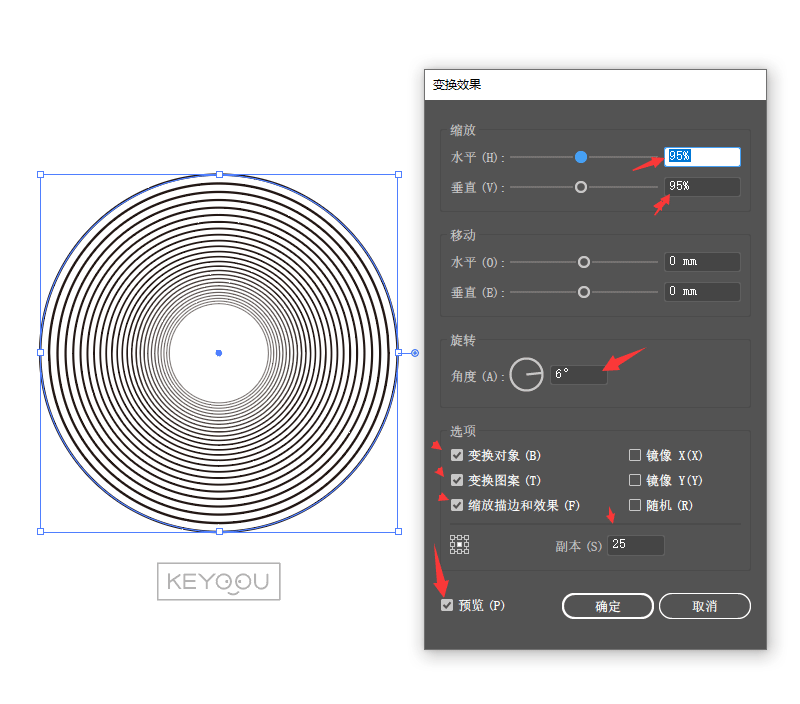Viewport: 800px width, 704px height.
Task: Click the right-side live shape widget handle
Action: point(415,352)
